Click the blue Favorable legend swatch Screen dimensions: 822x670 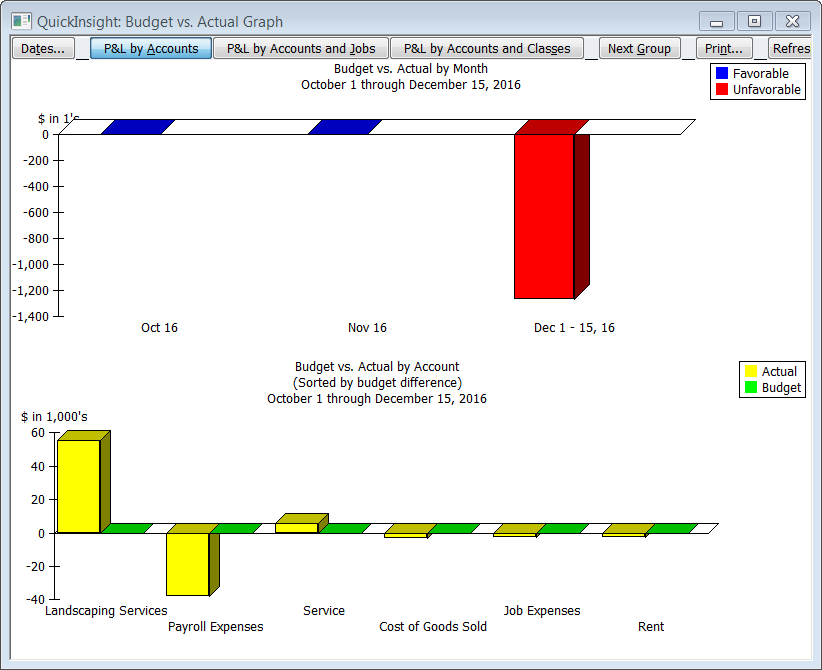coord(722,74)
